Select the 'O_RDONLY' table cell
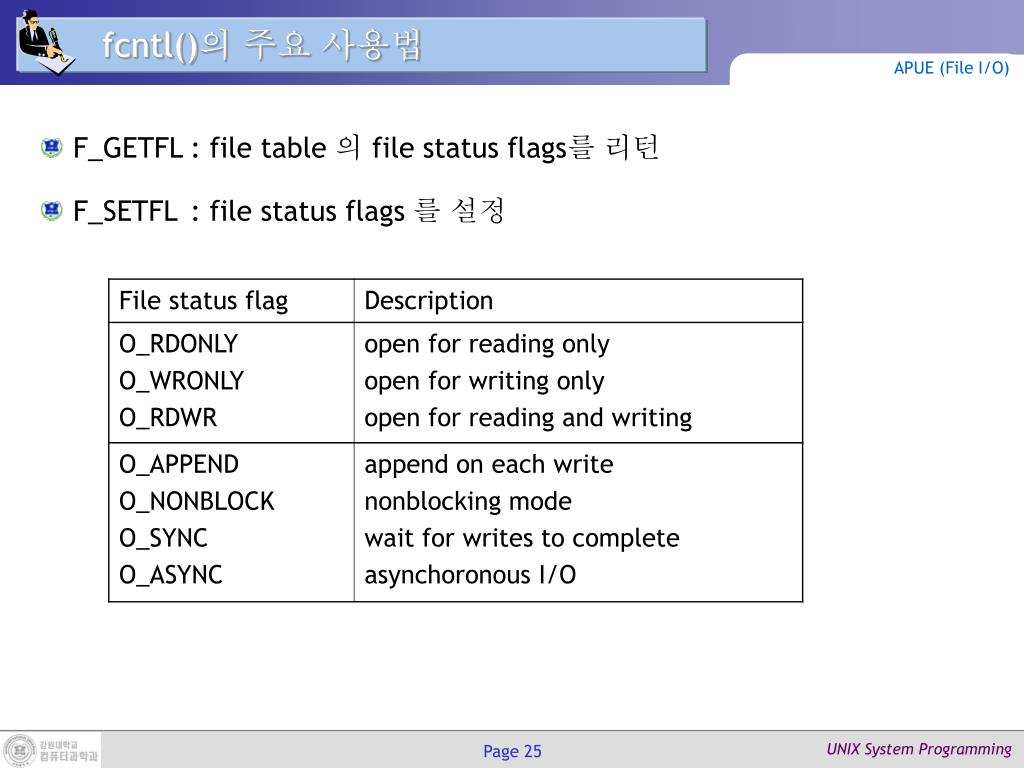Viewport: 1024px width, 768px height. [x=178, y=344]
